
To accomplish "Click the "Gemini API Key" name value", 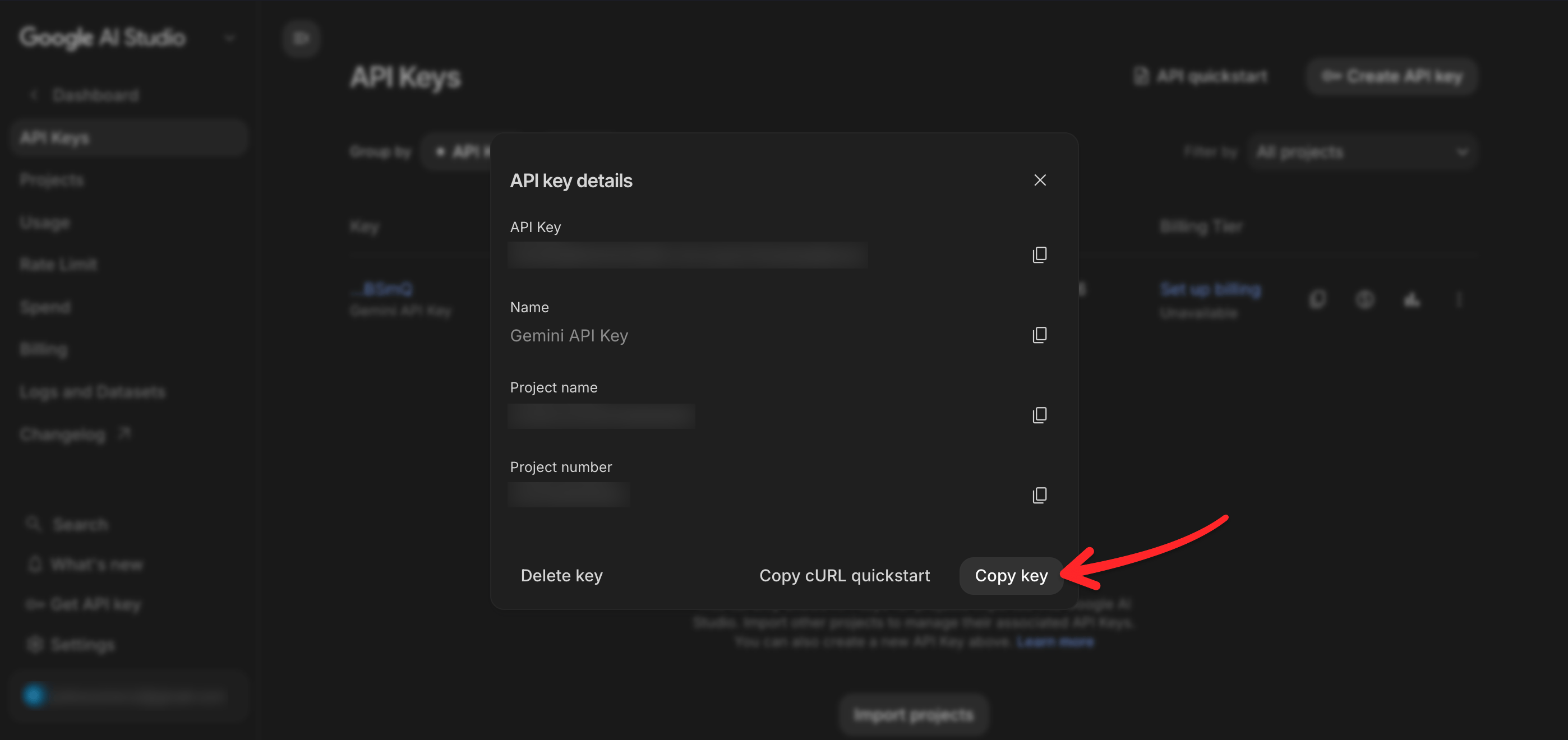I will click(x=569, y=335).
